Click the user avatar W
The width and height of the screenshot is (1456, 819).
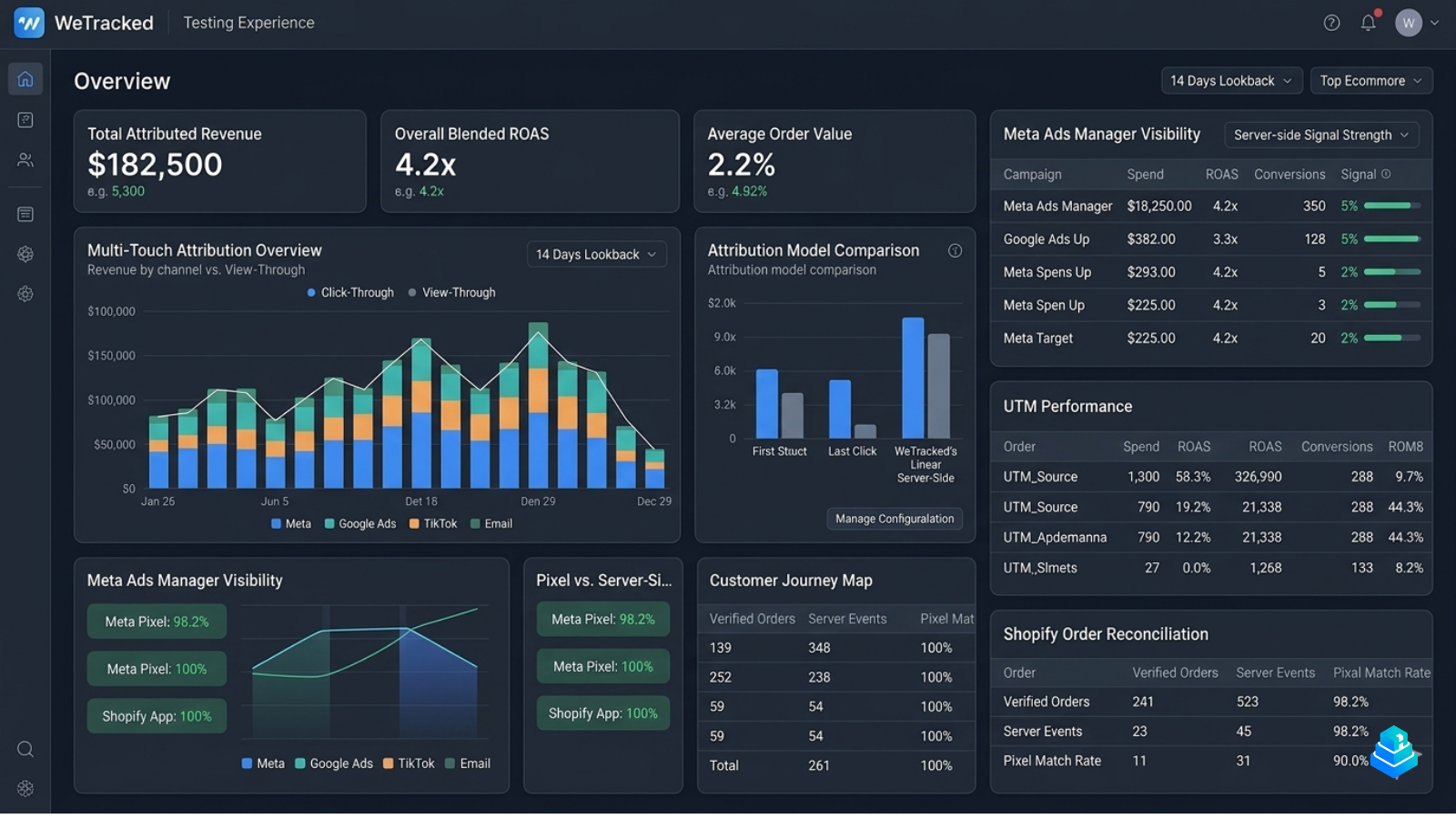(1409, 23)
